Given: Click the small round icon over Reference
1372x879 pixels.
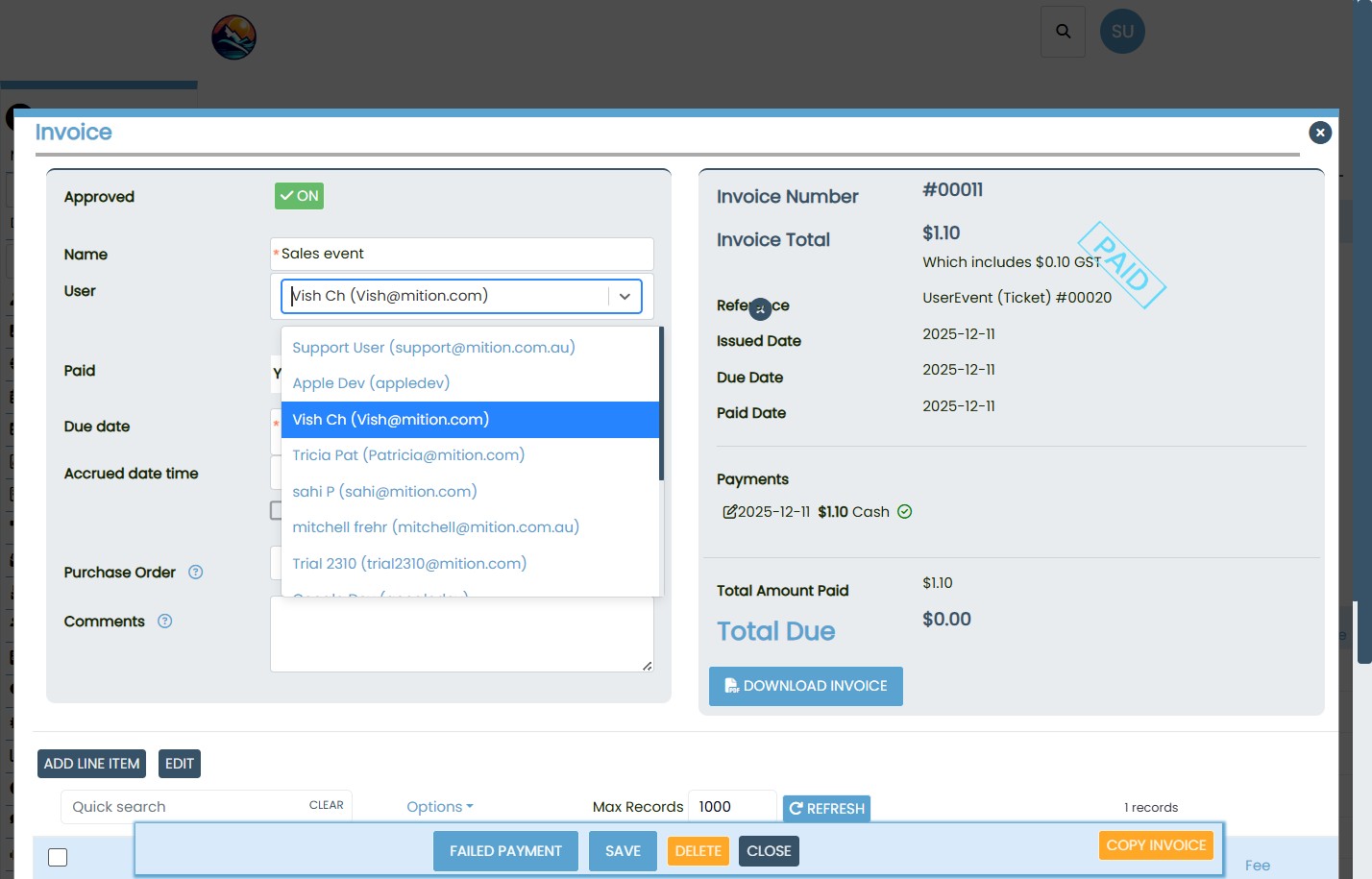Looking at the screenshot, I should [760, 309].
